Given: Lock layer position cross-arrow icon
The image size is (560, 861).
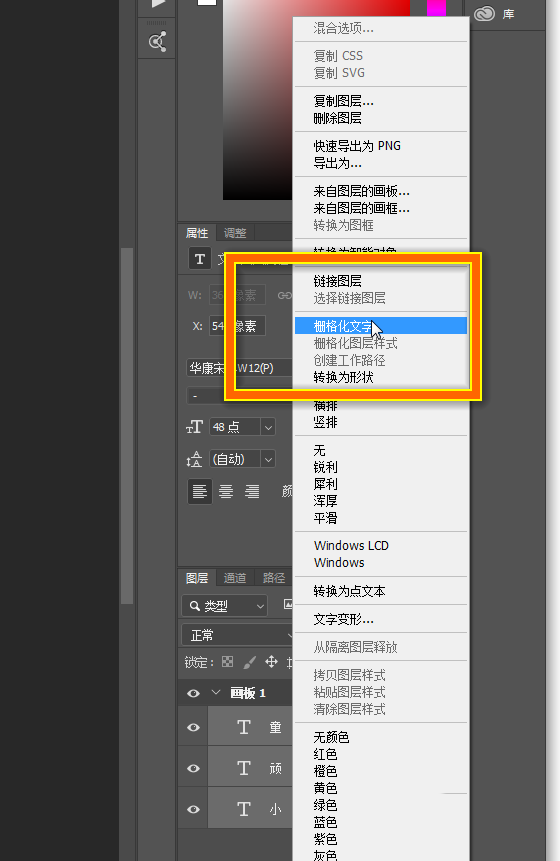Looking at the screenshot, I should (x=271, y=662).
